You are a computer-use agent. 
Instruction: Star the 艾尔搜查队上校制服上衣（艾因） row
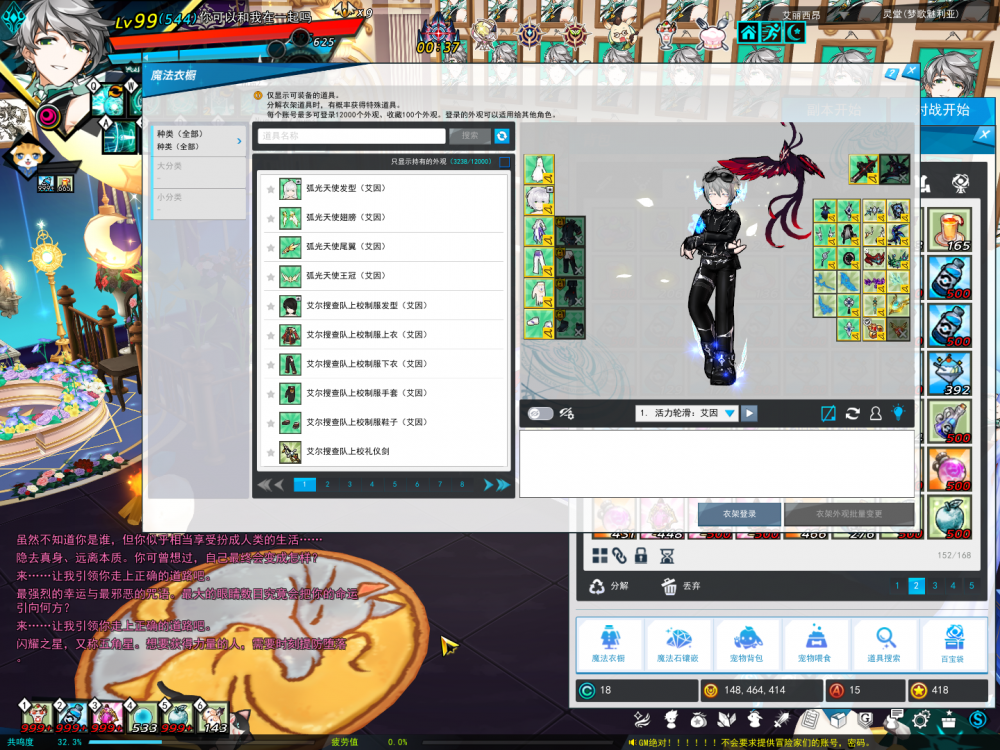[x=270, y=336]
